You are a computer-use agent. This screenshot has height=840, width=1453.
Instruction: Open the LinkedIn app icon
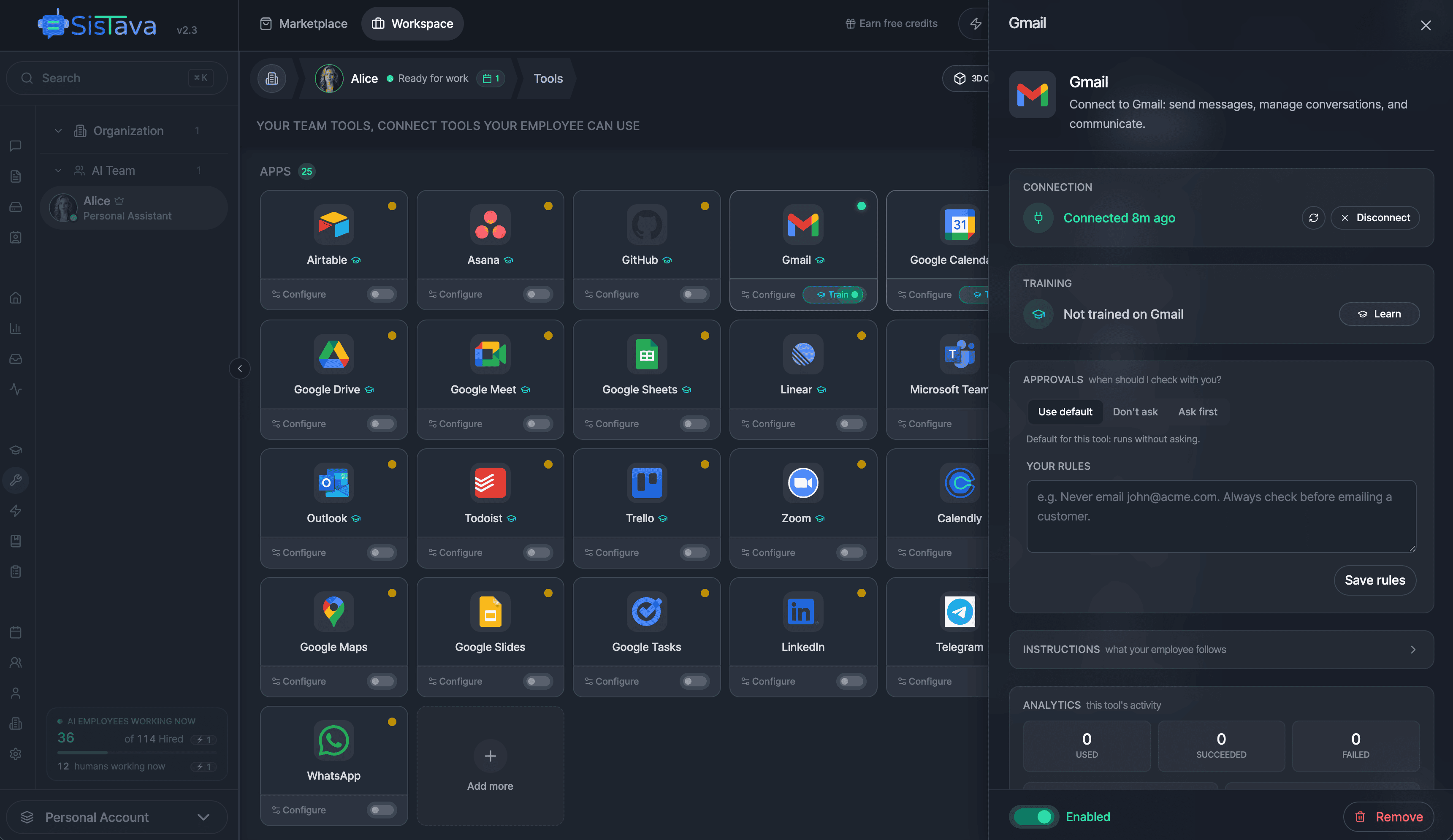tap(802, 611)
